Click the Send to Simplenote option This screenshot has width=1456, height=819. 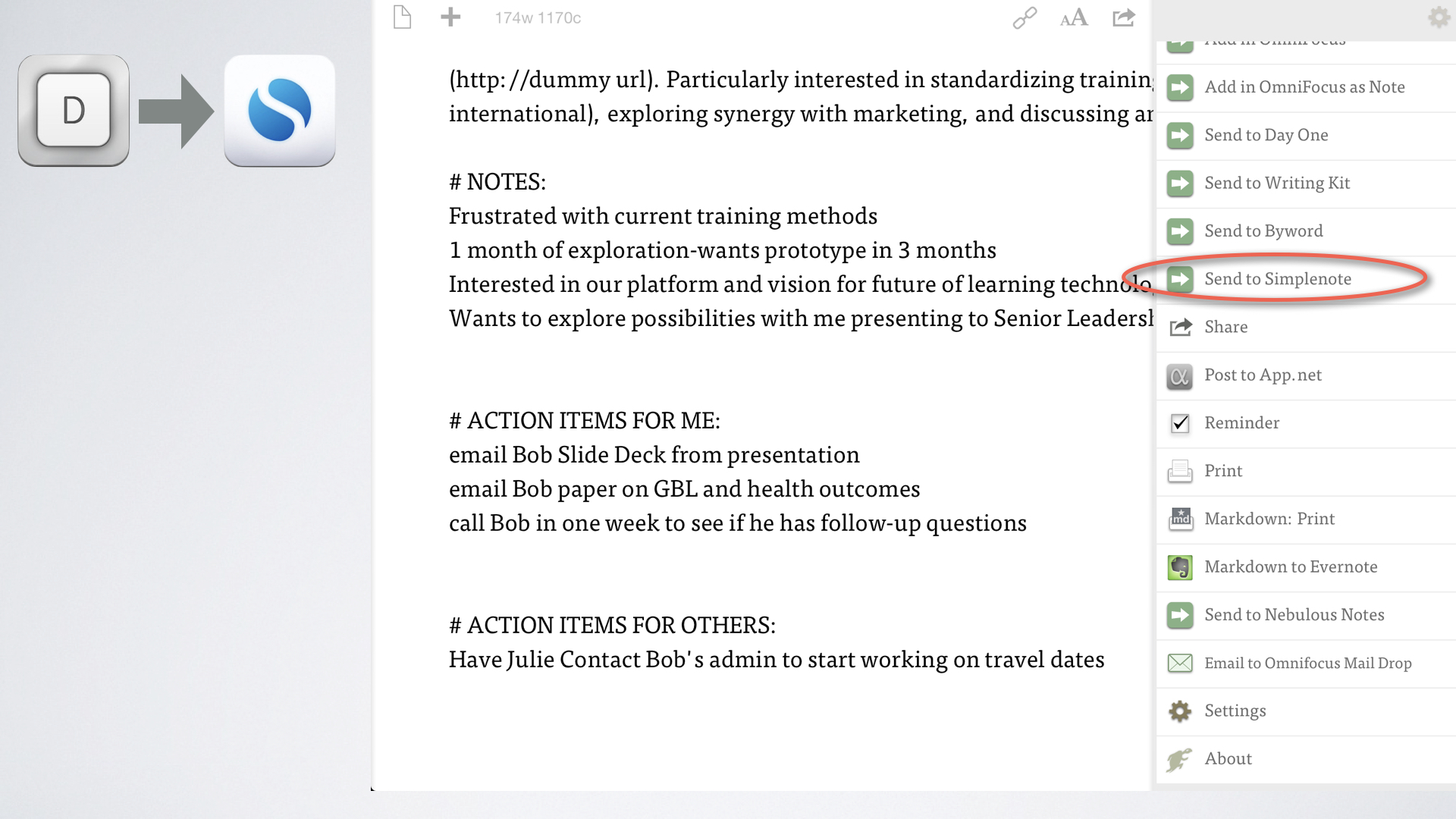tap(1278, 278)
